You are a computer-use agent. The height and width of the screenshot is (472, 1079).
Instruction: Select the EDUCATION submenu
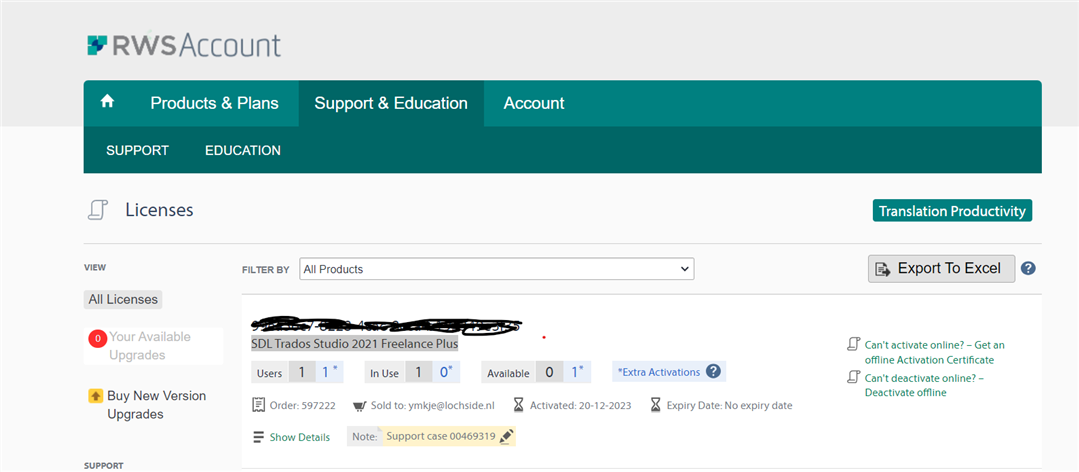(x=243, y=150)
